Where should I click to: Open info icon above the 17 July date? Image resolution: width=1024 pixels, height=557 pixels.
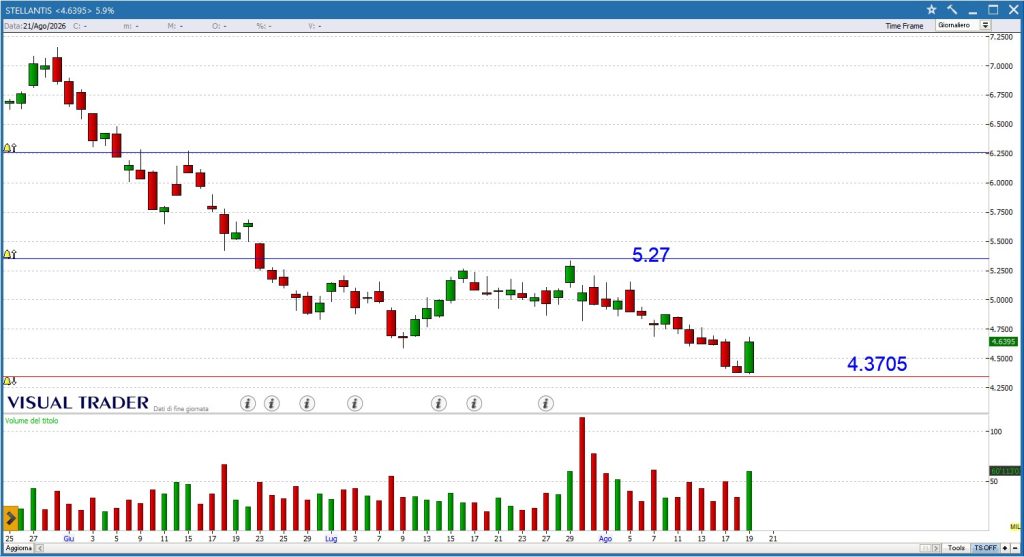474,404
